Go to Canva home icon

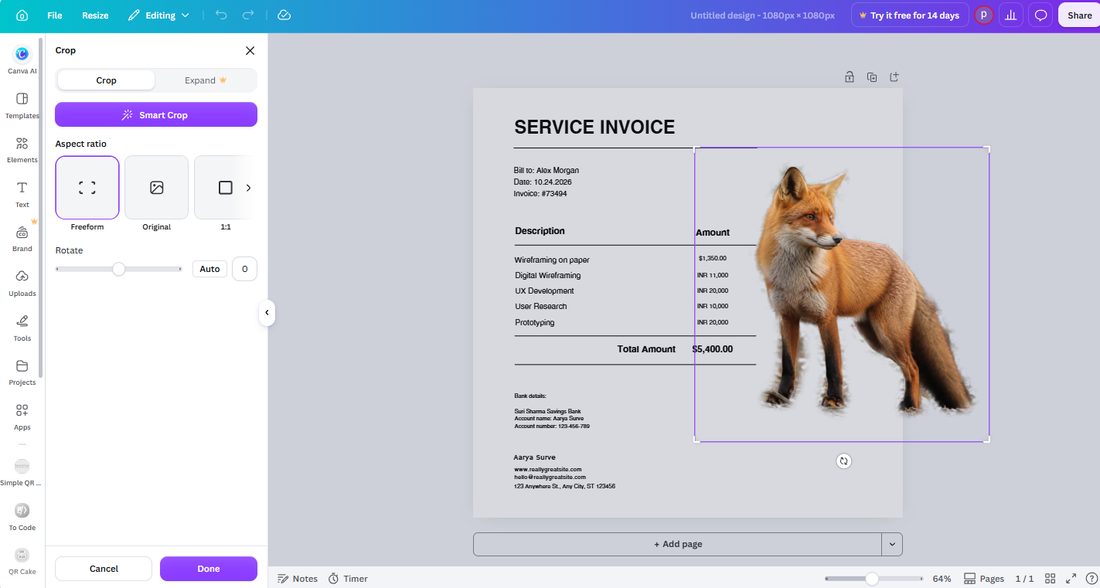(x=22, y=15)
